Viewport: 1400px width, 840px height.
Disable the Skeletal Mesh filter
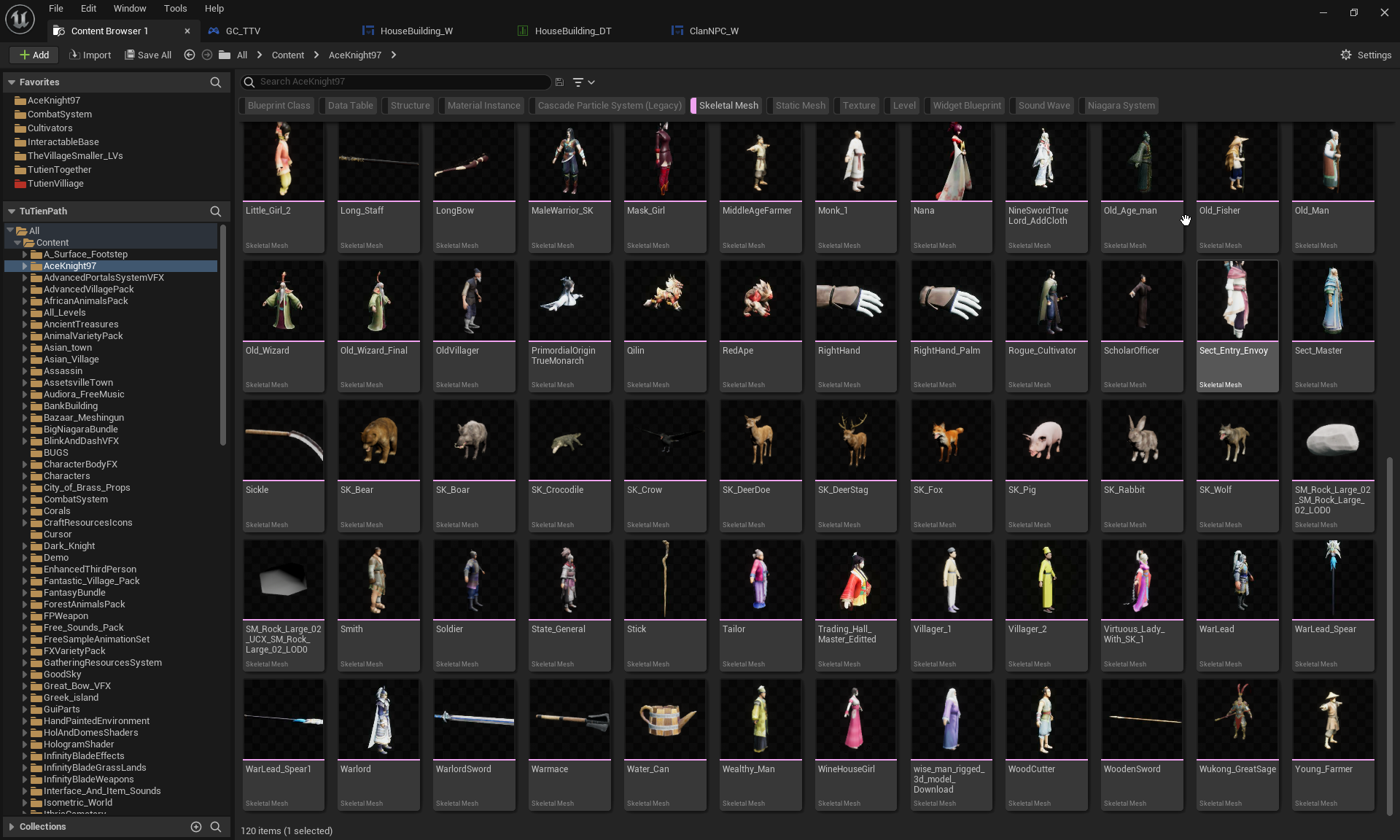[728, 106]
